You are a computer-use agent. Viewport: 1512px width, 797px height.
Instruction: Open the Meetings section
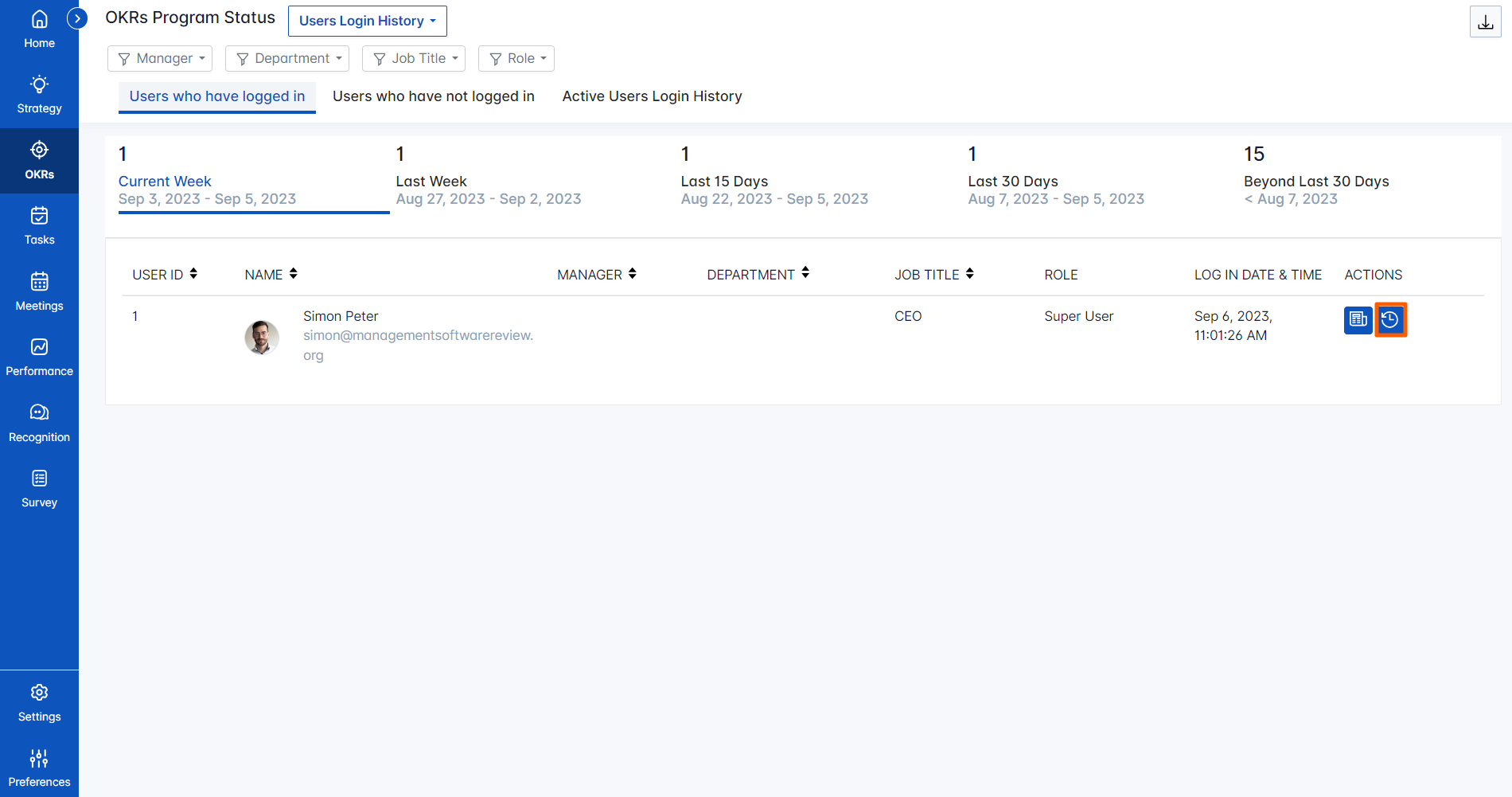(x=39, y=292)
